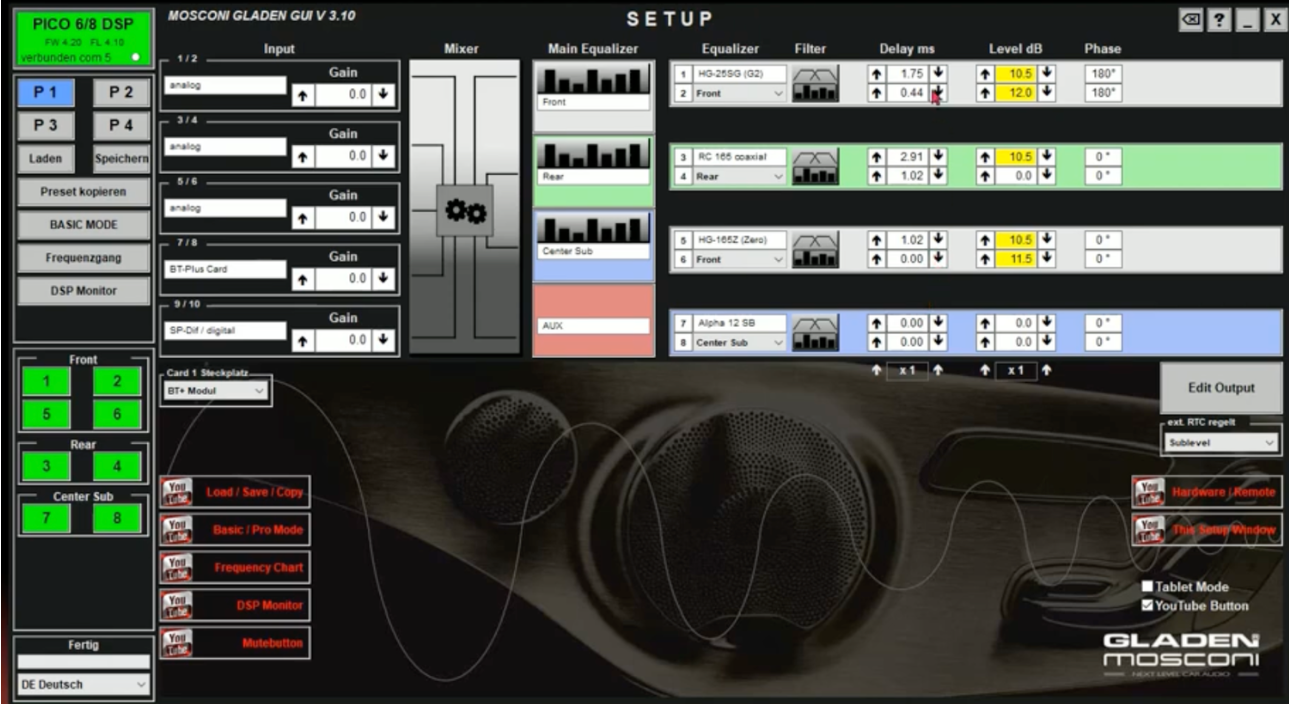
Task: Select preset P 1
Action: 46,92
